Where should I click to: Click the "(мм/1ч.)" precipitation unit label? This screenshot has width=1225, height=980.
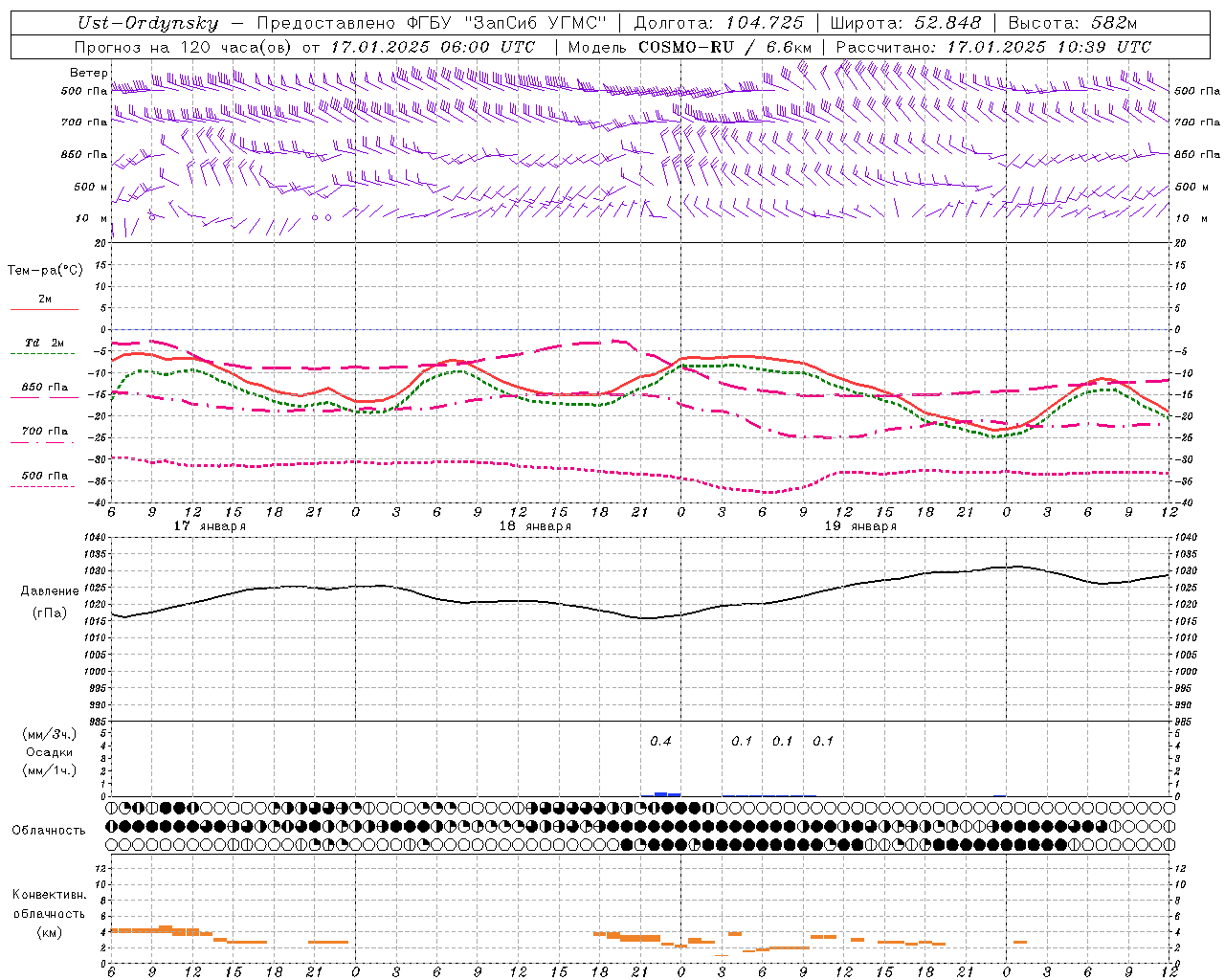[x=49, y=770]
